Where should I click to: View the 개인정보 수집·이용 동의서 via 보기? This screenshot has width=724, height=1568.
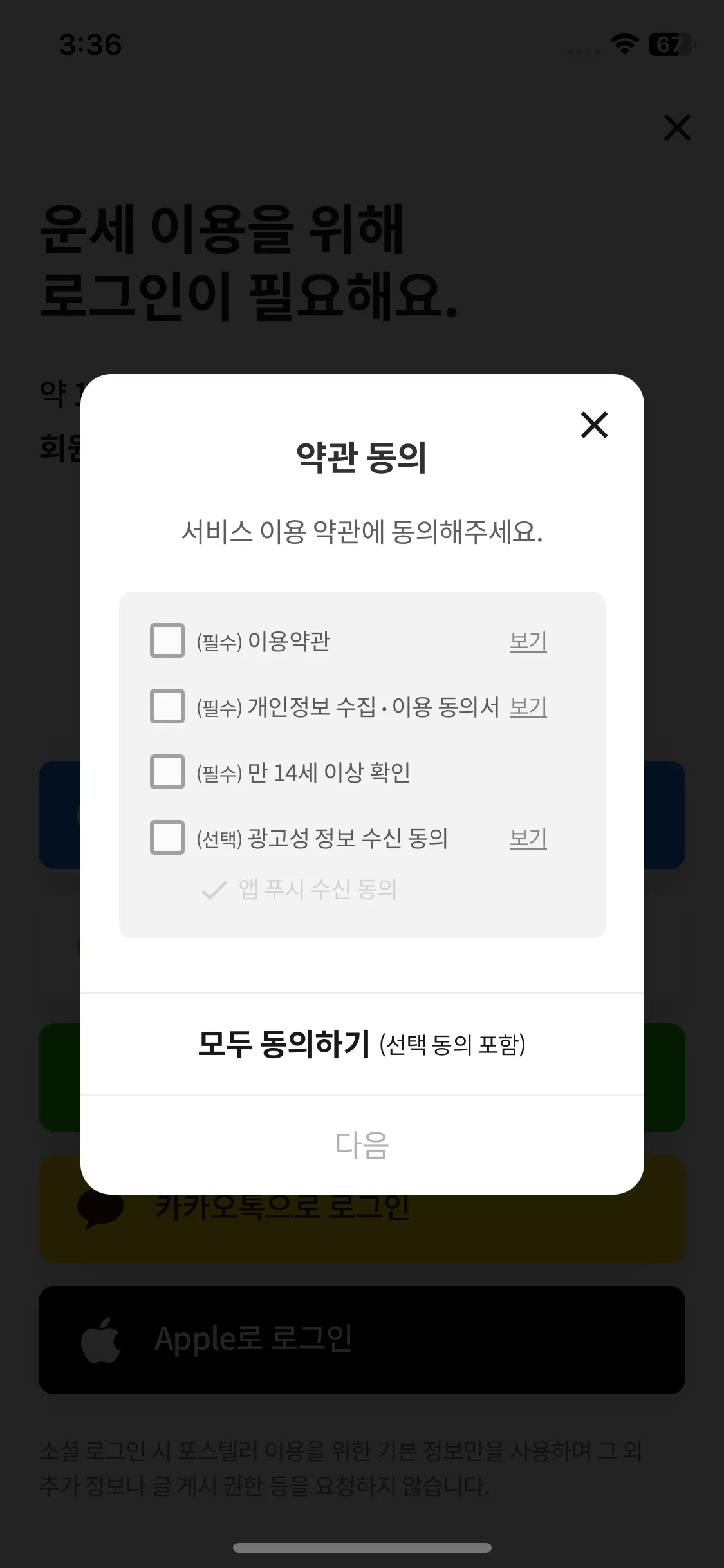click(528, 707)
